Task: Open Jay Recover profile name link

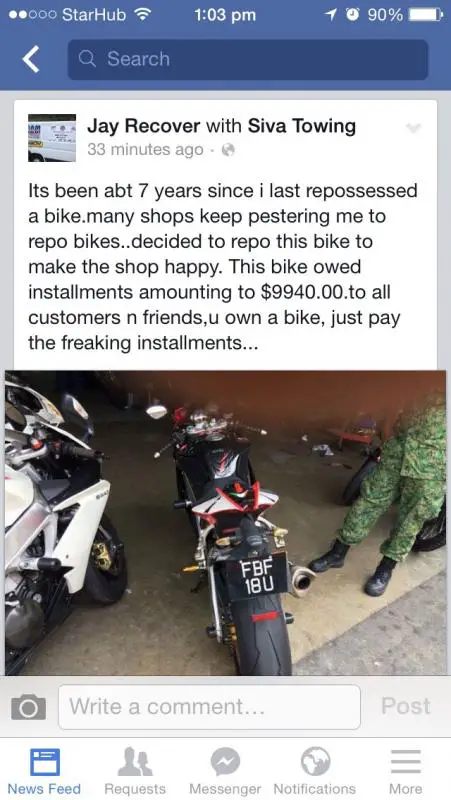Action: tap(143, 126)
